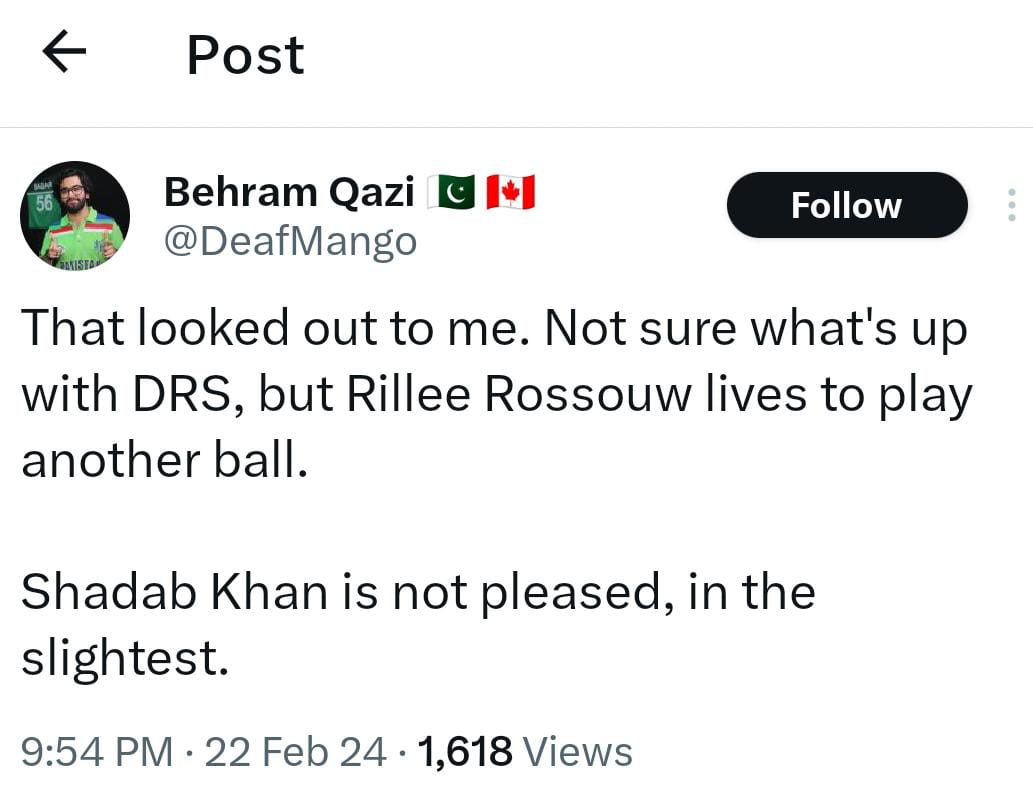Click the Behram Qazi display name
The height and width of the screenshot is (803, 1033).
[x=289, y=192]
